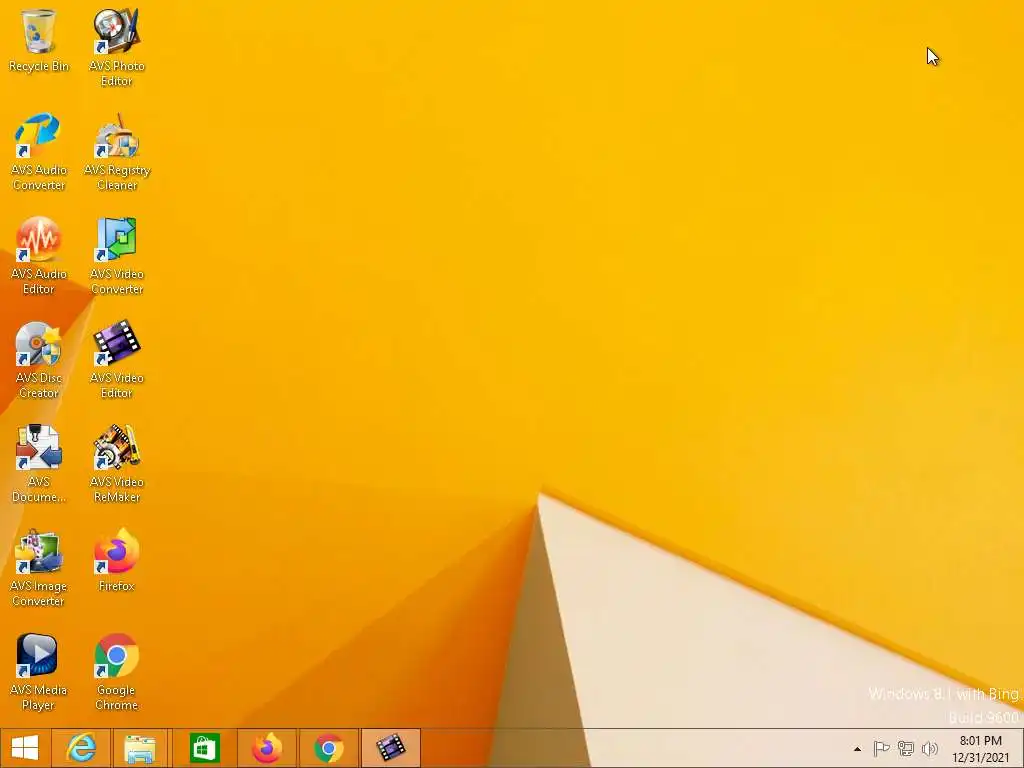This screenshot has height=768, width=1024.
Task: Select the AVS Video ReMaker shortcut
Action: (117, 463)
